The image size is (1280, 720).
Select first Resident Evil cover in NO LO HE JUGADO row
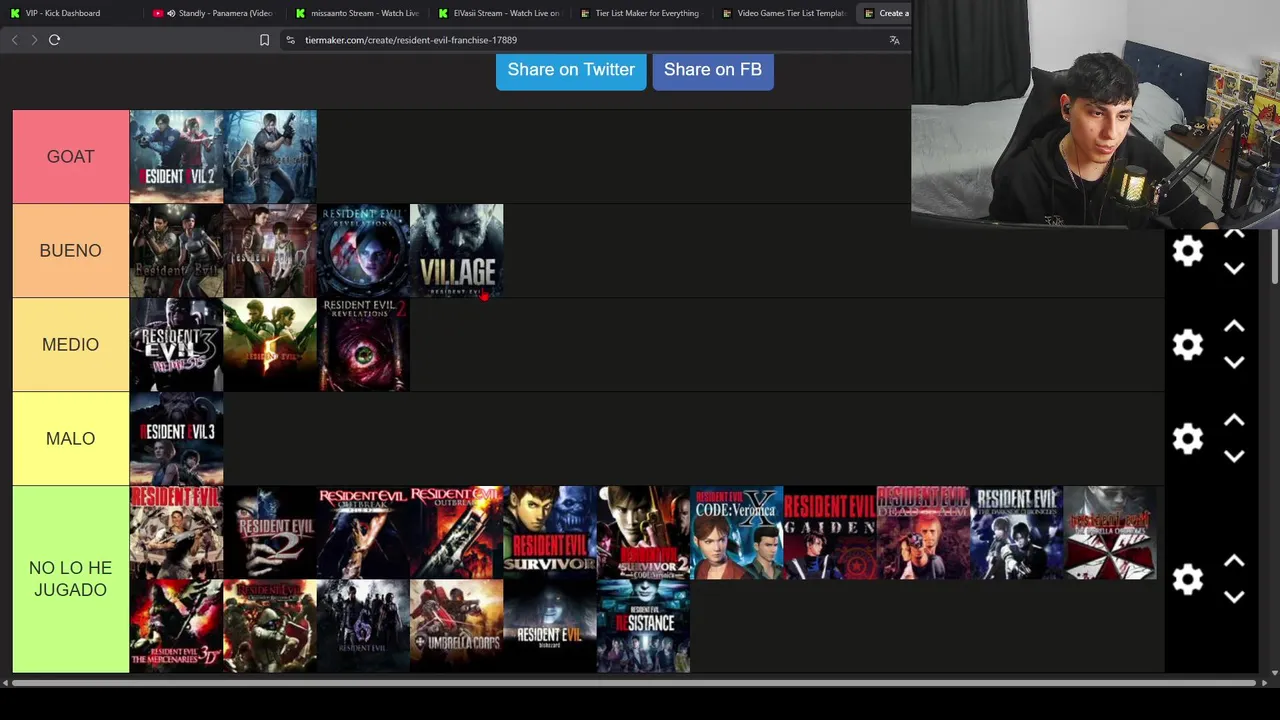pyautogui.click(x=176, y=533)
